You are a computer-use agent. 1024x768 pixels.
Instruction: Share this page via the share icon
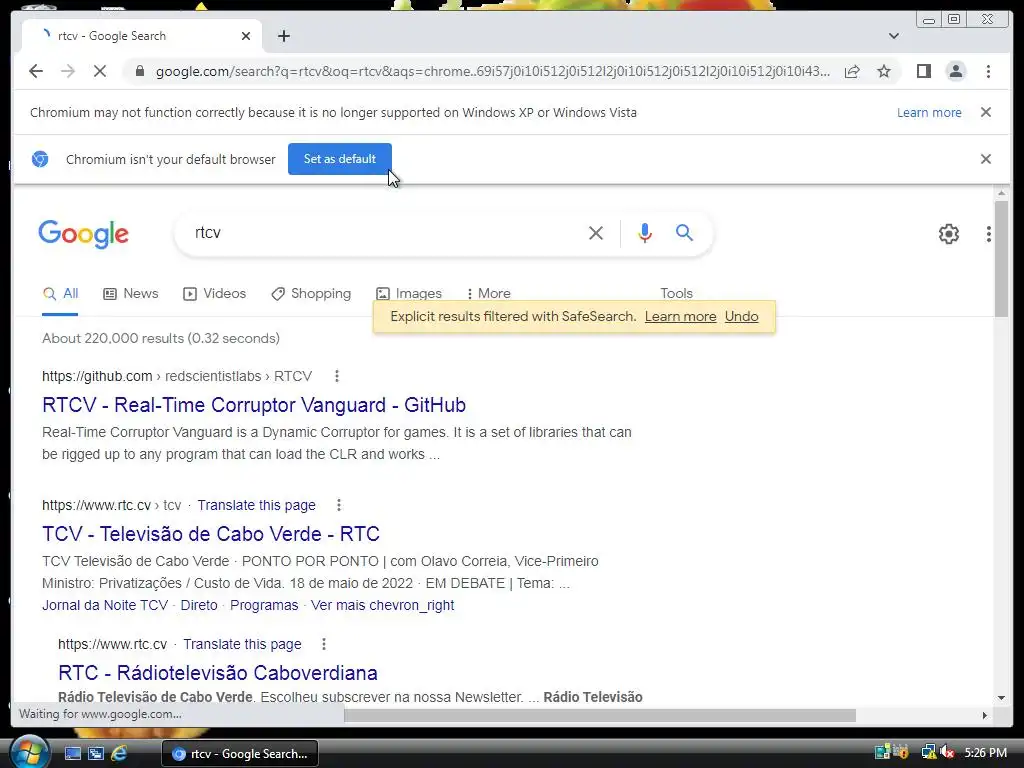[x=852, y=71]
